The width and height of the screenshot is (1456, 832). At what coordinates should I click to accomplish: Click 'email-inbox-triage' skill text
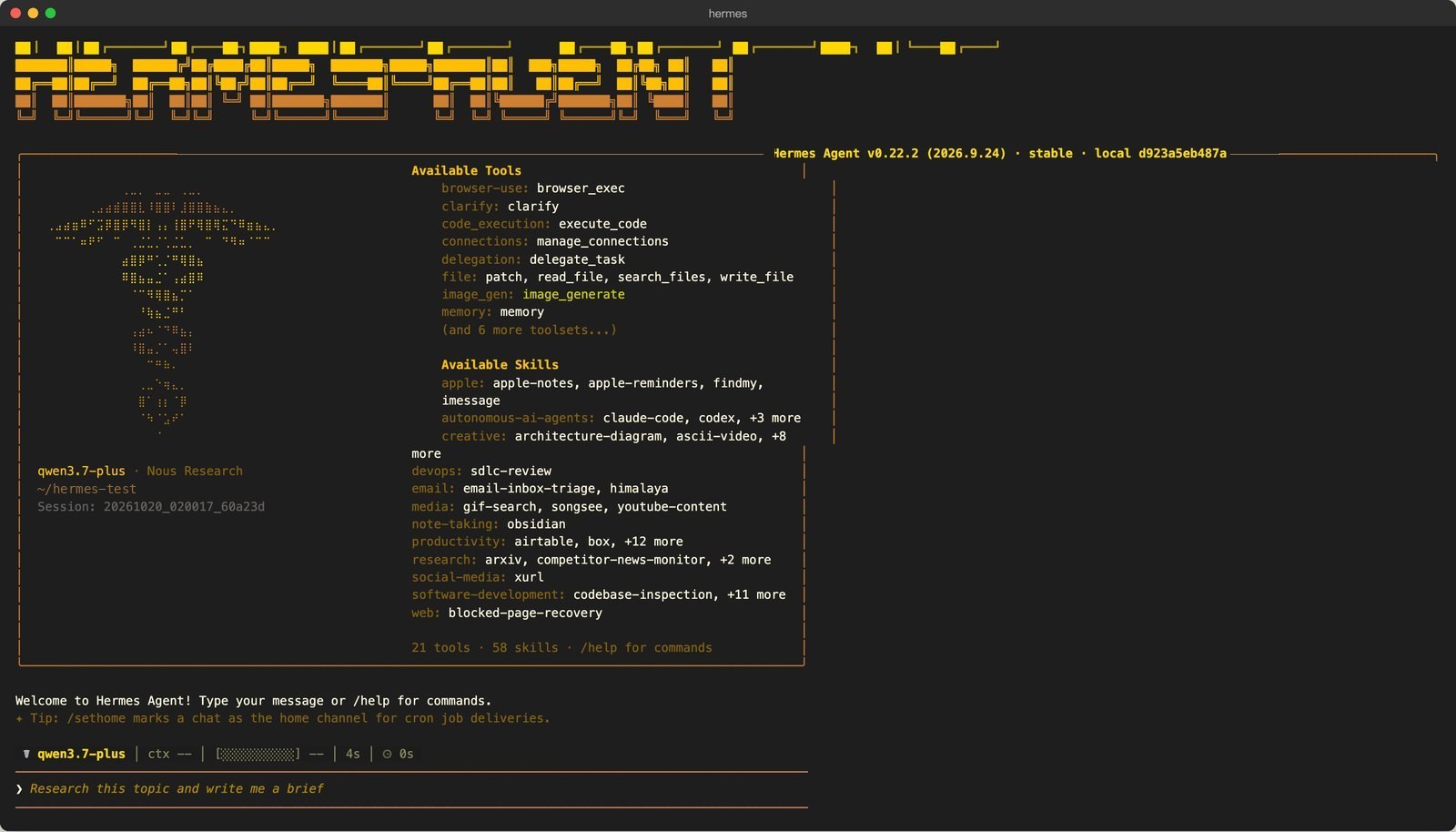[529, 488]
